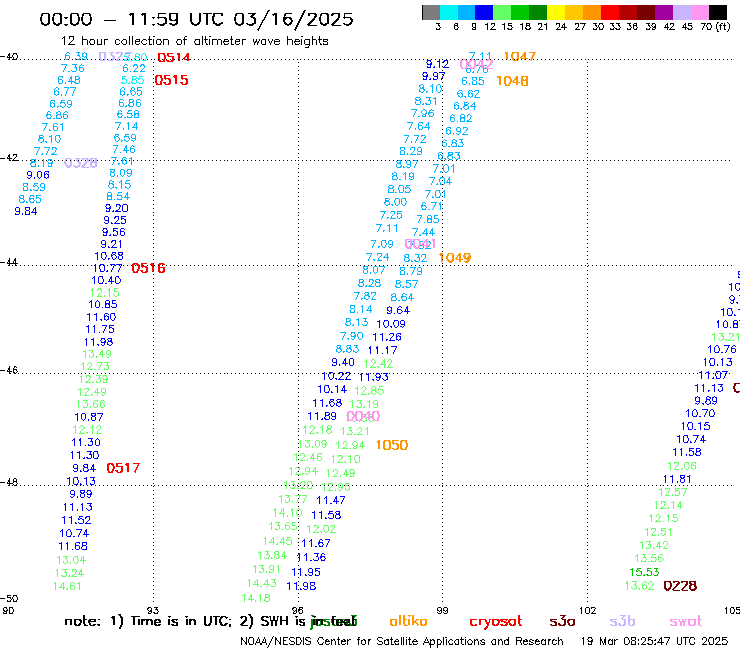Click the wave height value 9.06
This screenshot has width=740, height=650.
tap(38, 175)
